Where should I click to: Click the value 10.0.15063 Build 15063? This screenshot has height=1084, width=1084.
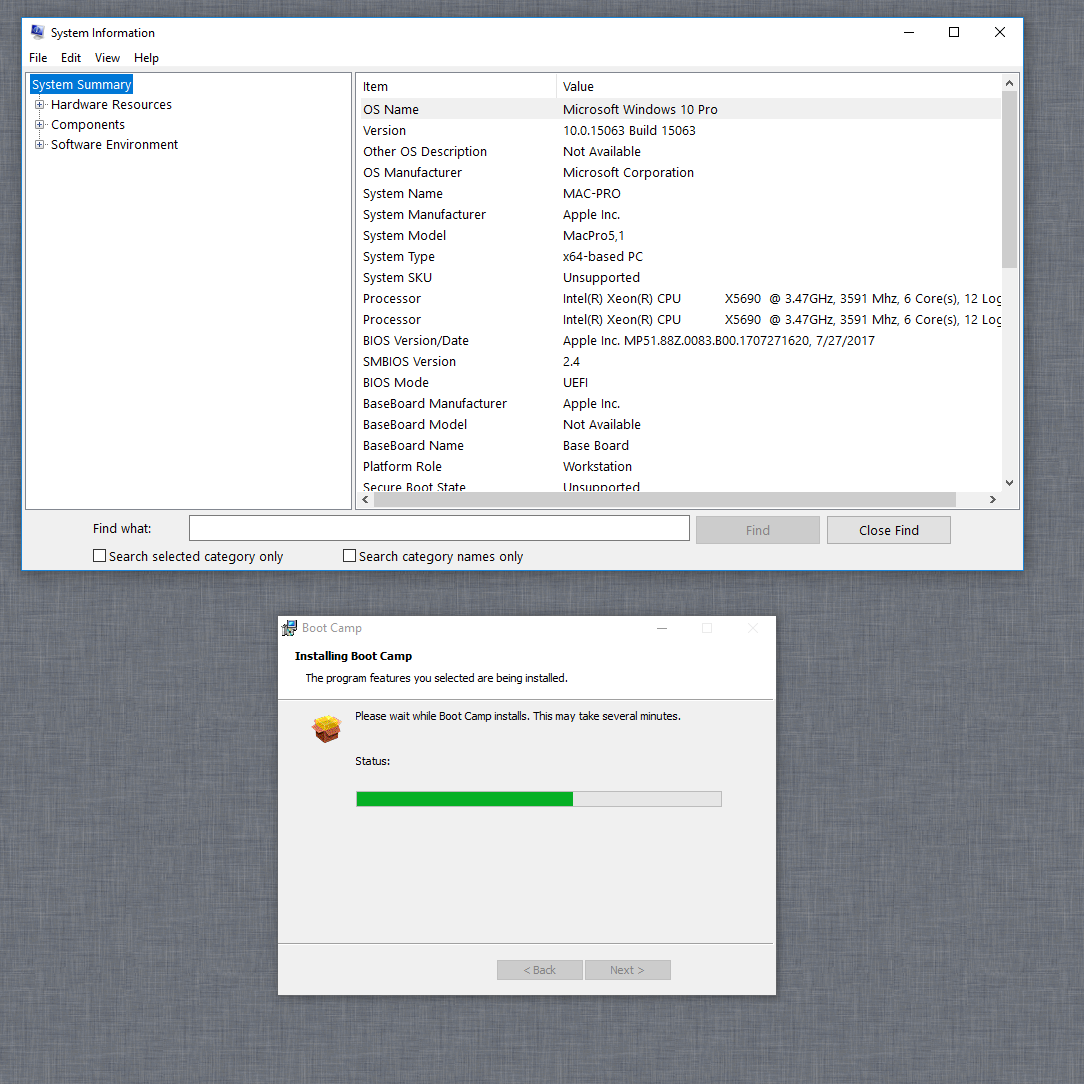click(629, 131)
